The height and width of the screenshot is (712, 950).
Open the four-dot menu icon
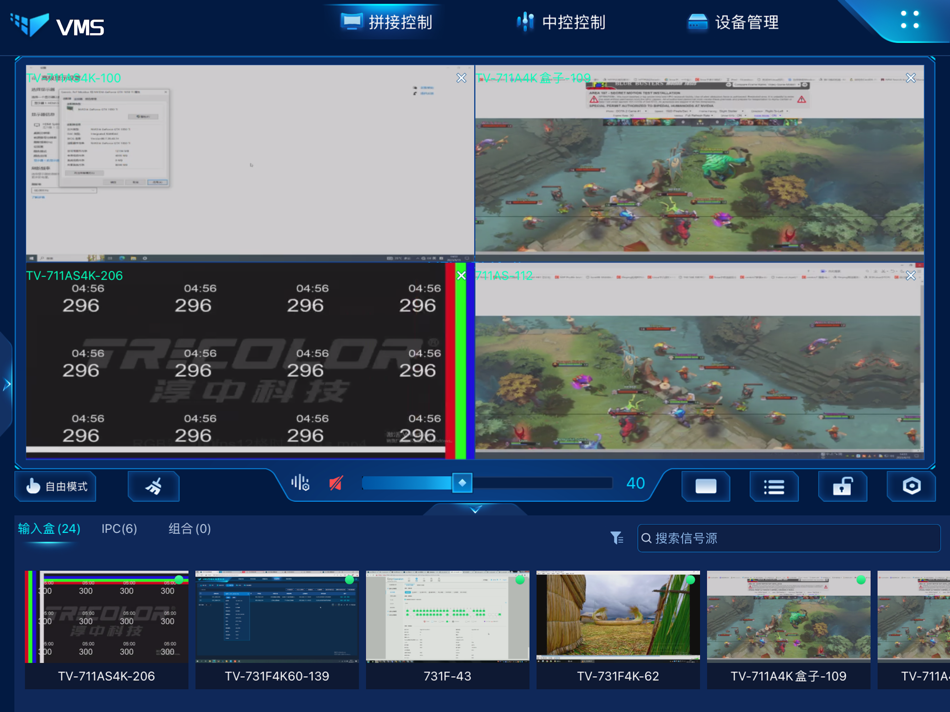coord(909,20)
